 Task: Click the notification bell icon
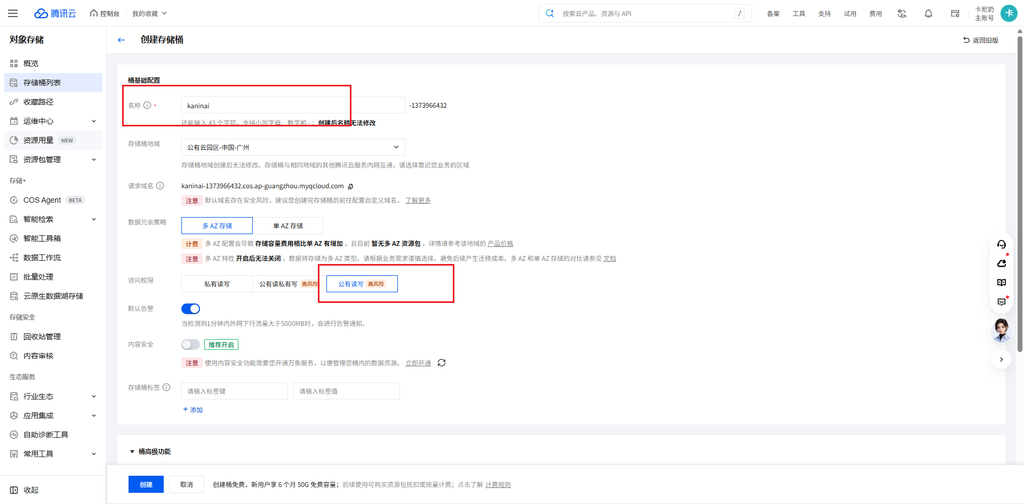pyautogui.click(x=928, y=13)
